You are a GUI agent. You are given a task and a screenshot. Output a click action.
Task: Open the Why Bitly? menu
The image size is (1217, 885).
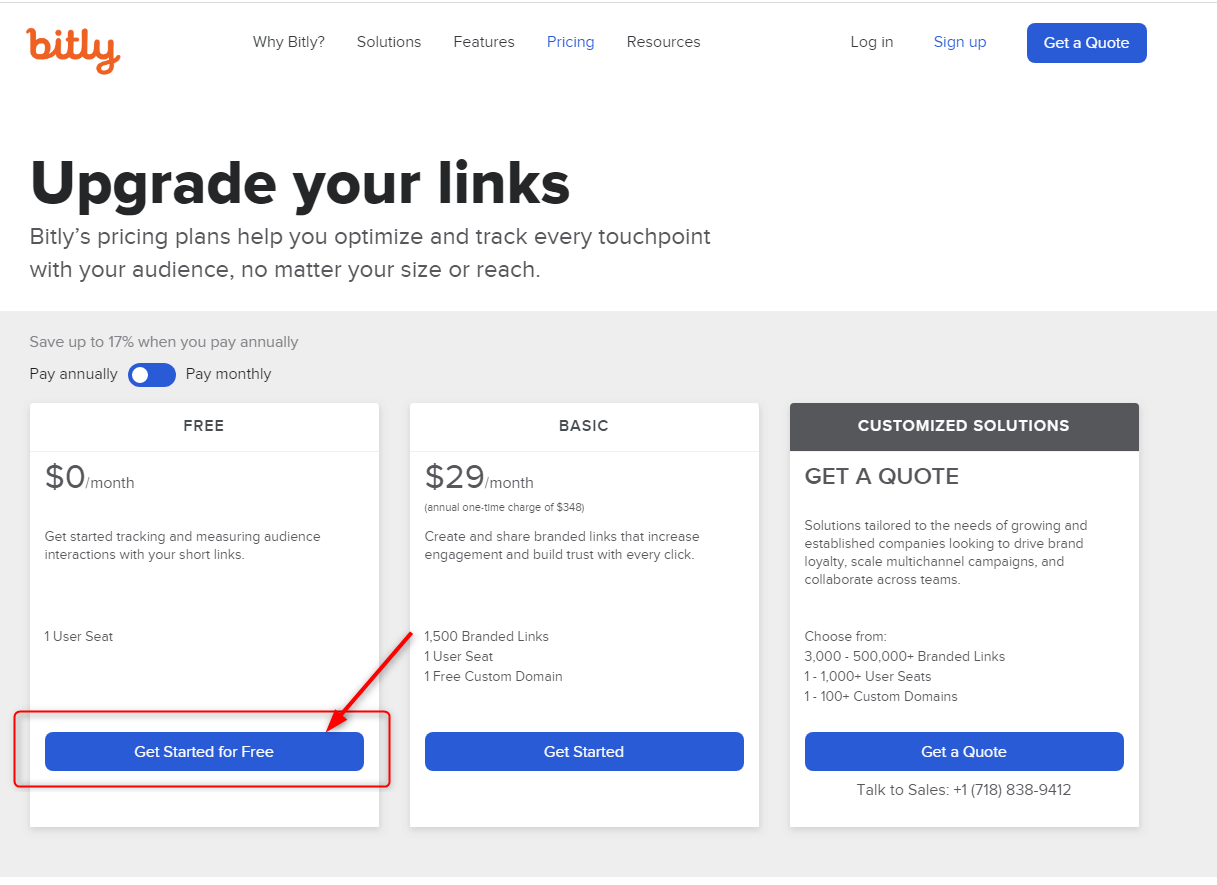289,42
